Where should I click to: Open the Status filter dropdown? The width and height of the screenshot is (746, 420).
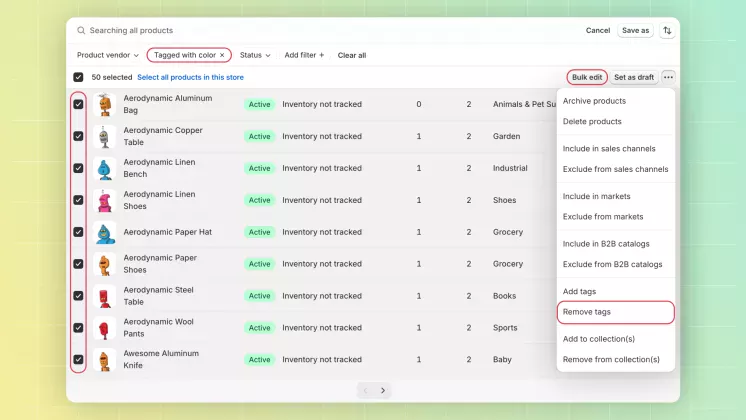[255, 55]
